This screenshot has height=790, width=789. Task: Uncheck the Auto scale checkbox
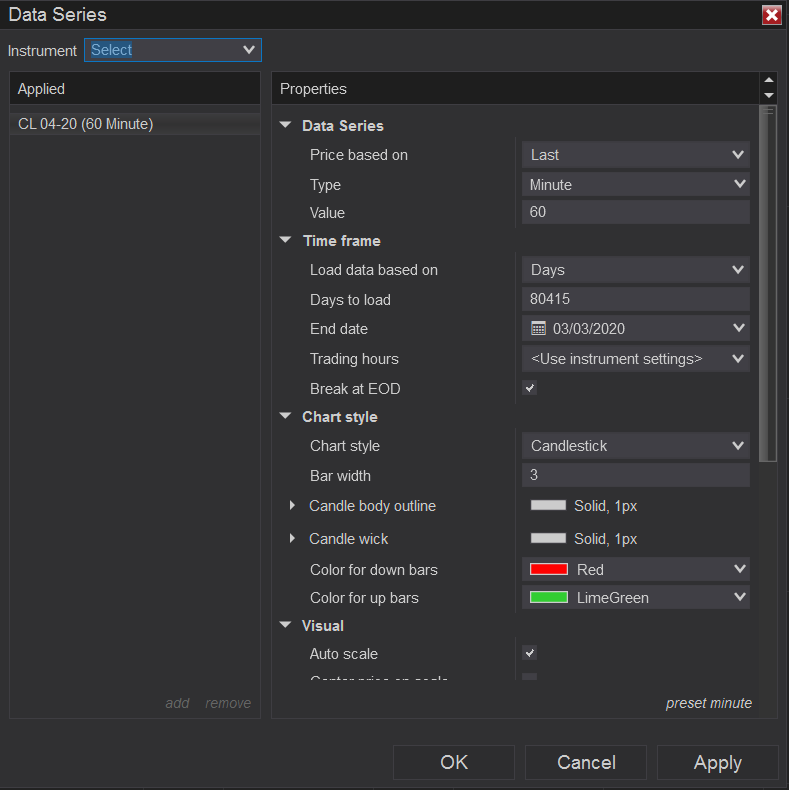(530, 653)
